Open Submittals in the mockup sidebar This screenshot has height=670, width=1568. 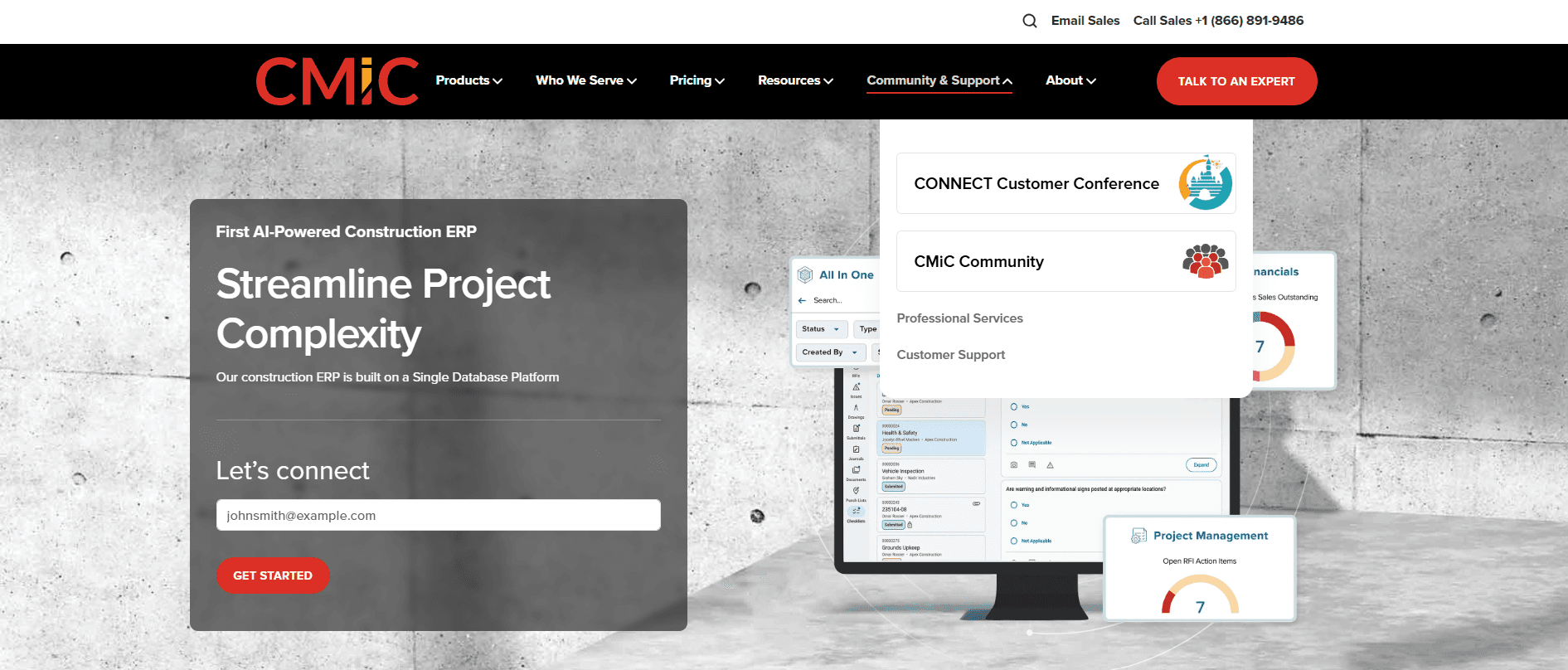click(x=857, y=431)
